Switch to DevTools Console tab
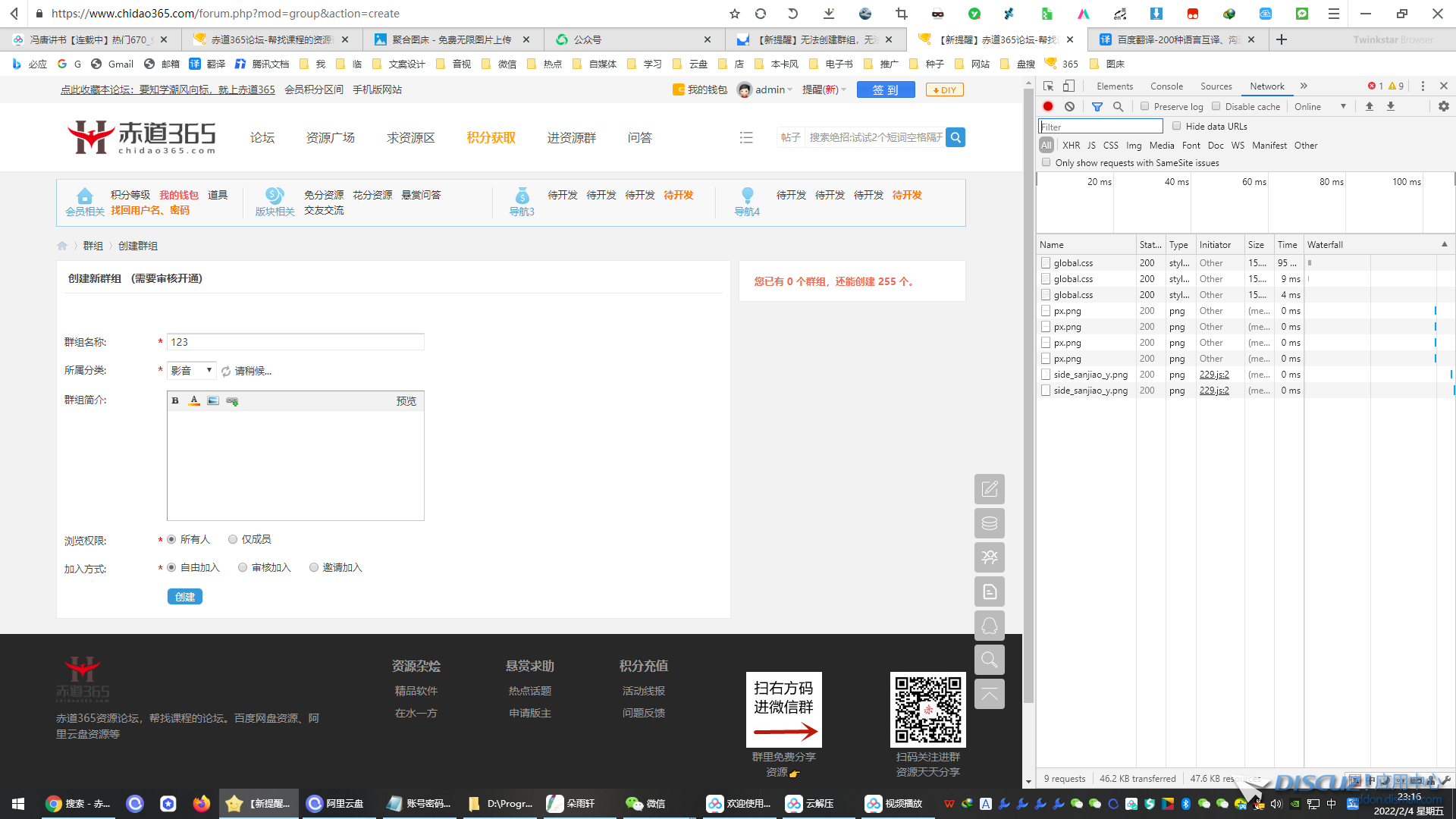Screen dimensions: 1456x819 coord(1166,86)
